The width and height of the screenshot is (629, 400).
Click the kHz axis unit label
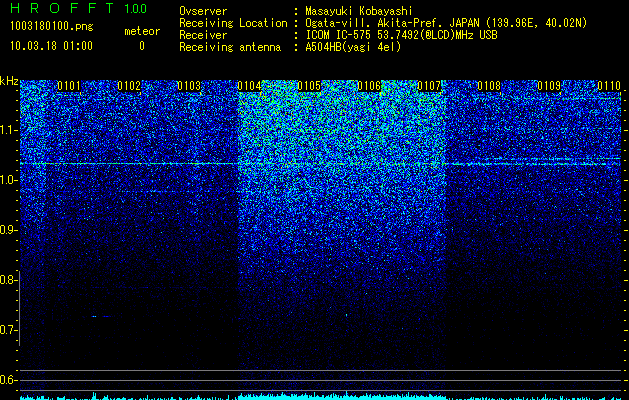[x=9, y=81]
